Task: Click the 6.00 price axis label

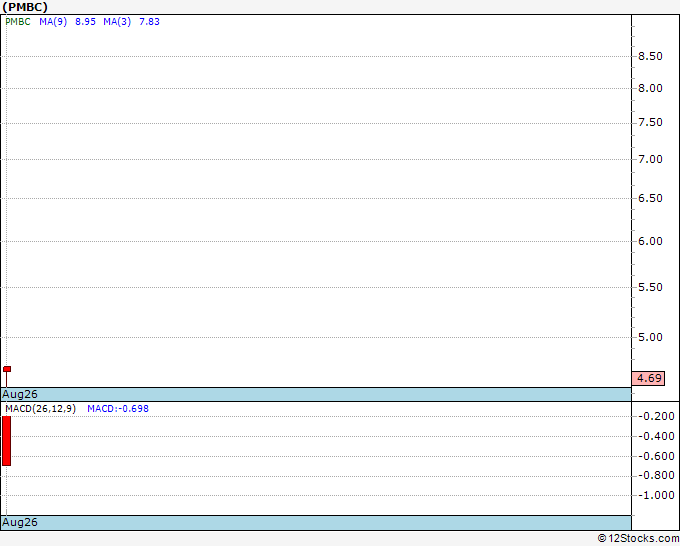Action: tap(650, 242)
